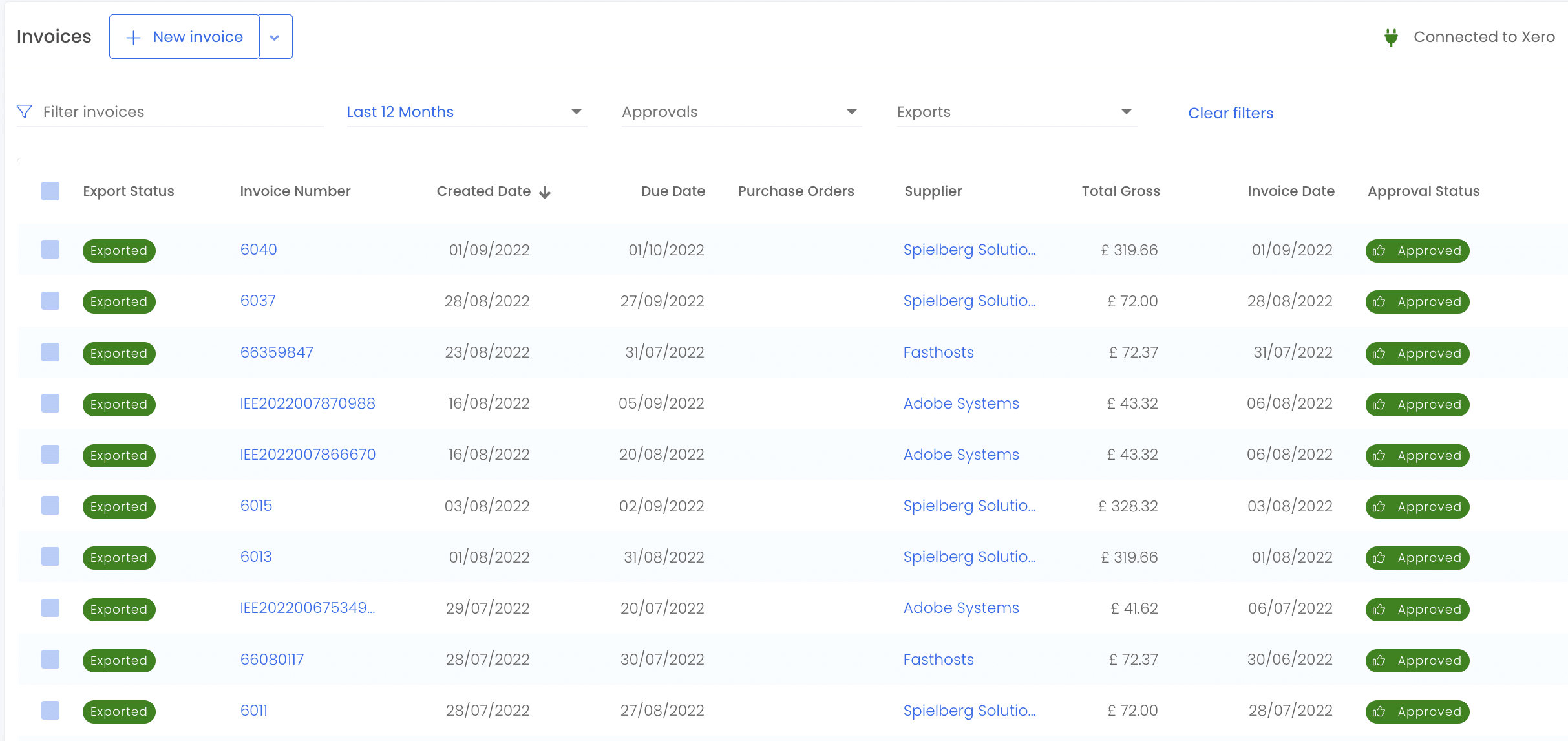The width and height of the screenshot is (1568, 741).
Task: Open invoice number 6015
Action: (256, 506)
